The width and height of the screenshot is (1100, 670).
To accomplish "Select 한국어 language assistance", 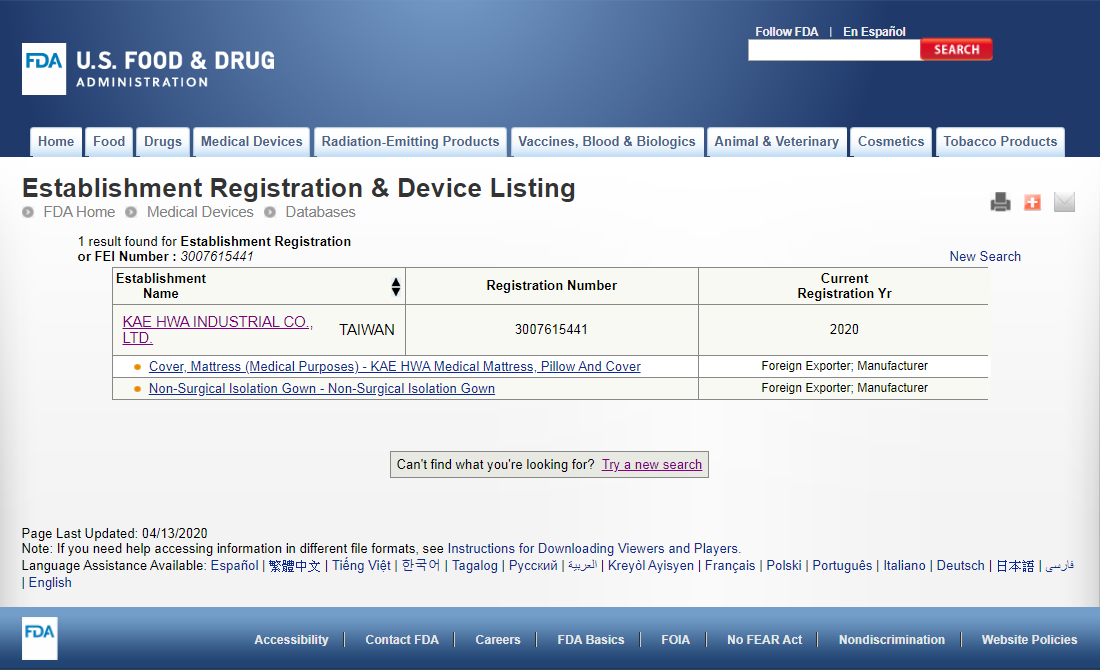I will [421, 565].
